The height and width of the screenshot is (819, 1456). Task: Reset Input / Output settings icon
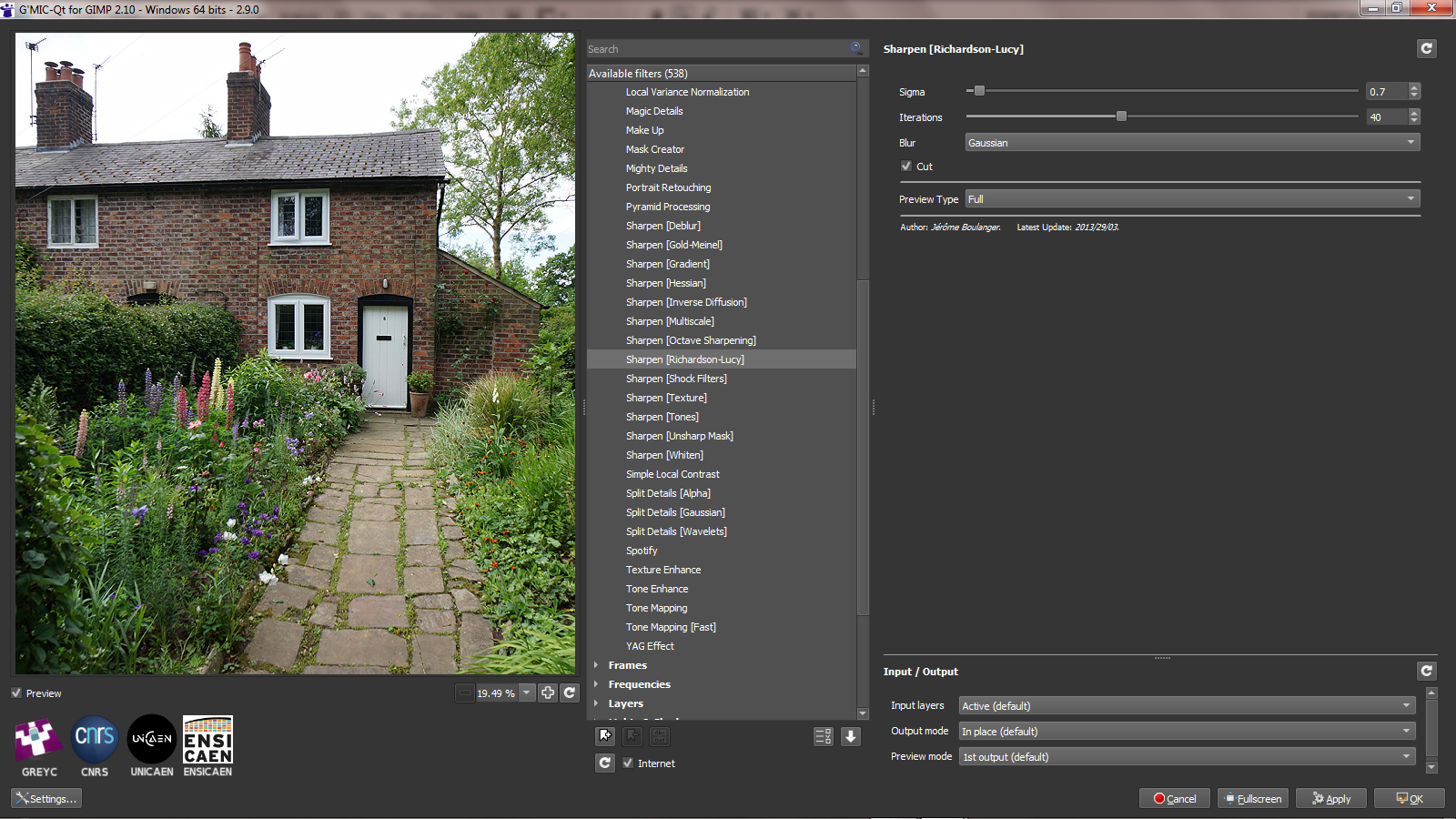point(1426,671)
